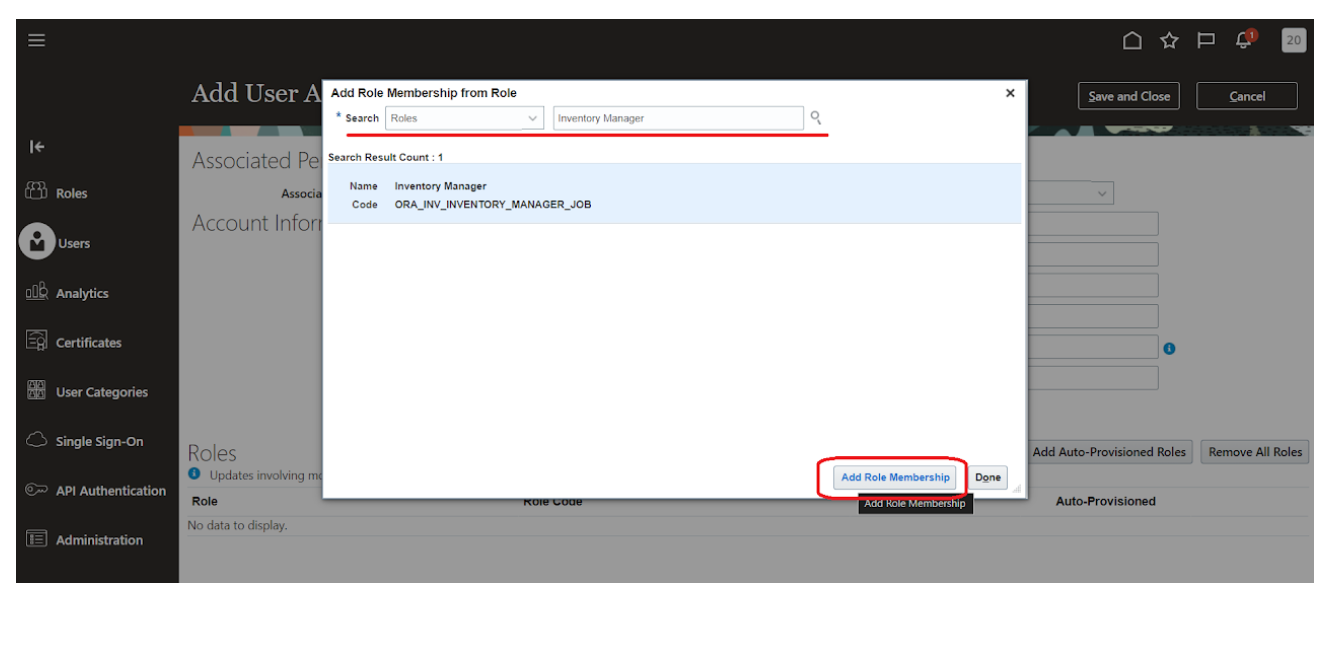Open the dropdown behind dialog at right
The width and height of the screenshot is (1320, 649).
[x=1101, y=193]
